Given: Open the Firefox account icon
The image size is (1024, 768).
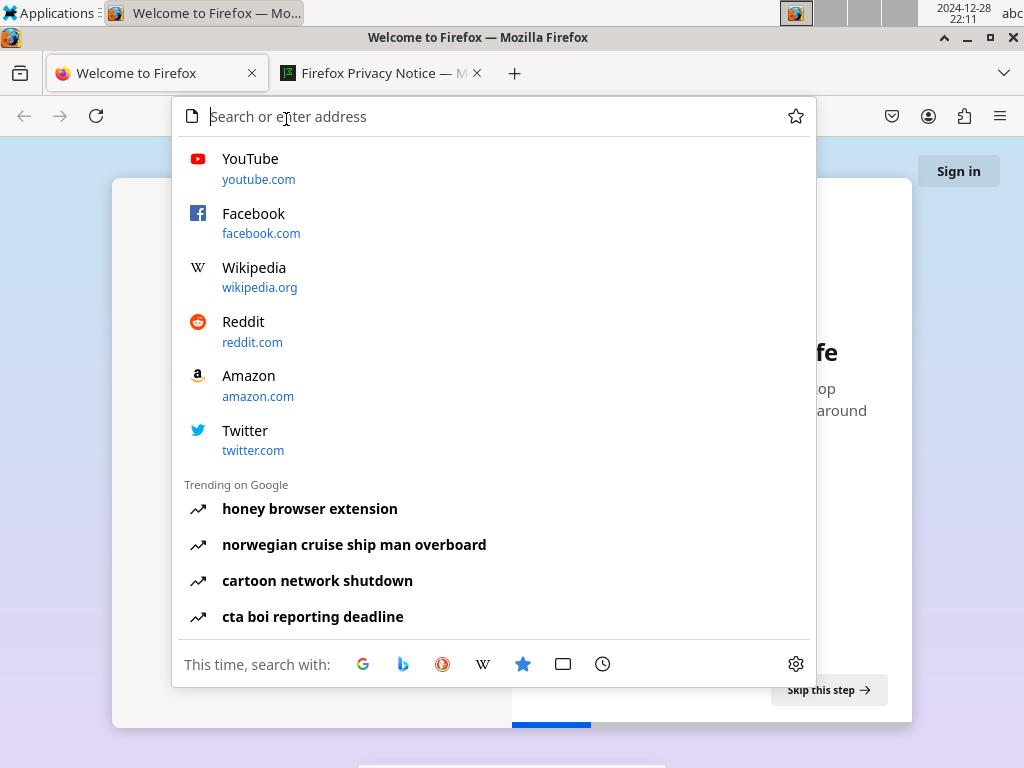Looking at the screenshot, I should (x=928, y=116).
